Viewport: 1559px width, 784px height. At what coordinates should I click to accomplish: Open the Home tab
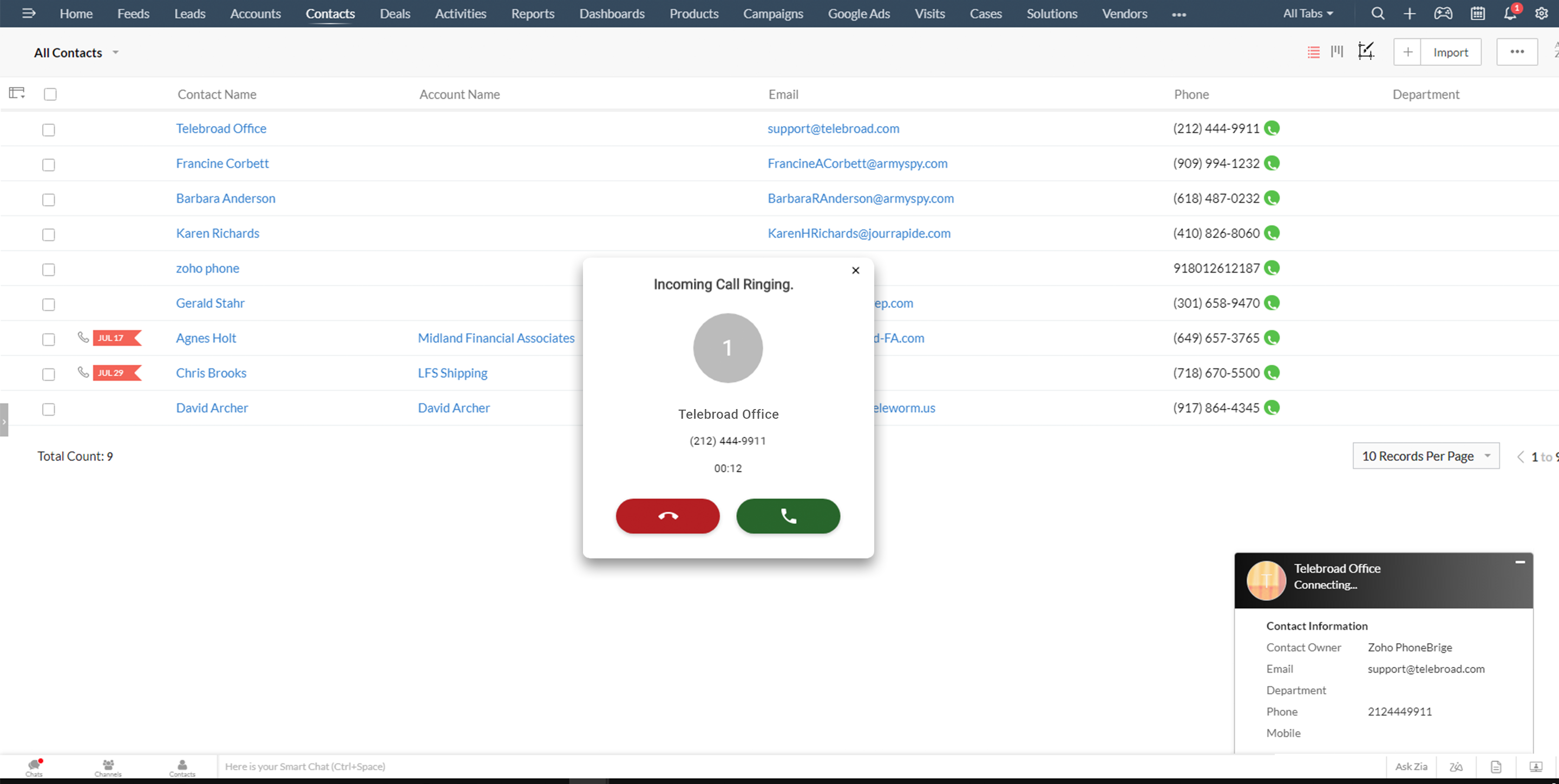pyautogui.click(x=76, y=14)
